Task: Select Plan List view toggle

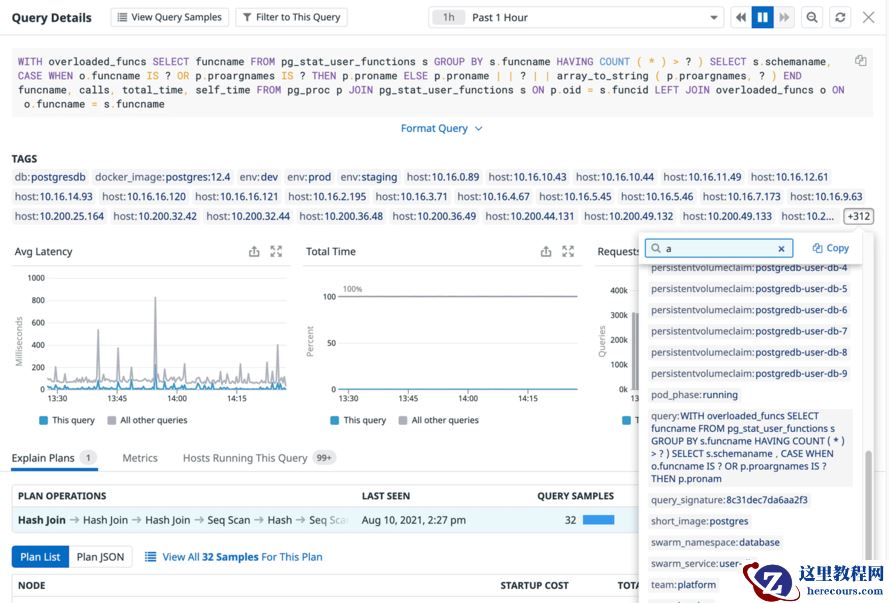Action: click(x=40, y=557)
